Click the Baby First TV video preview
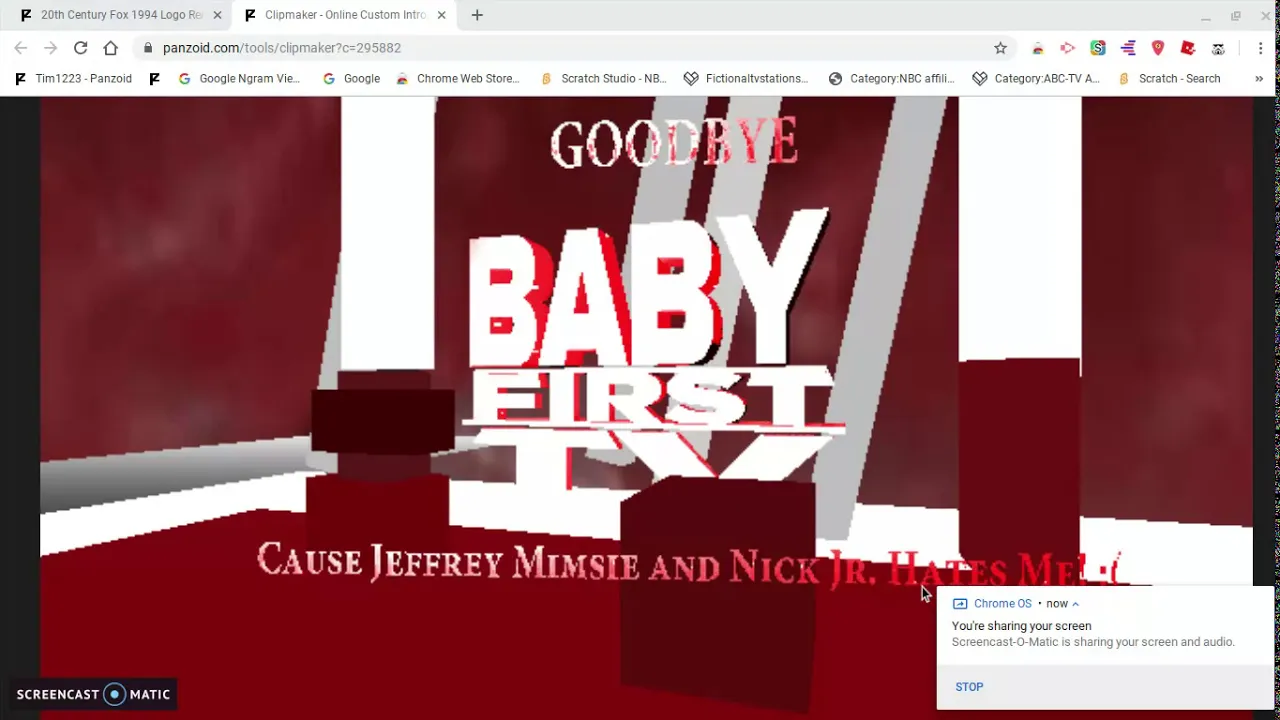 tap(646, 408)
